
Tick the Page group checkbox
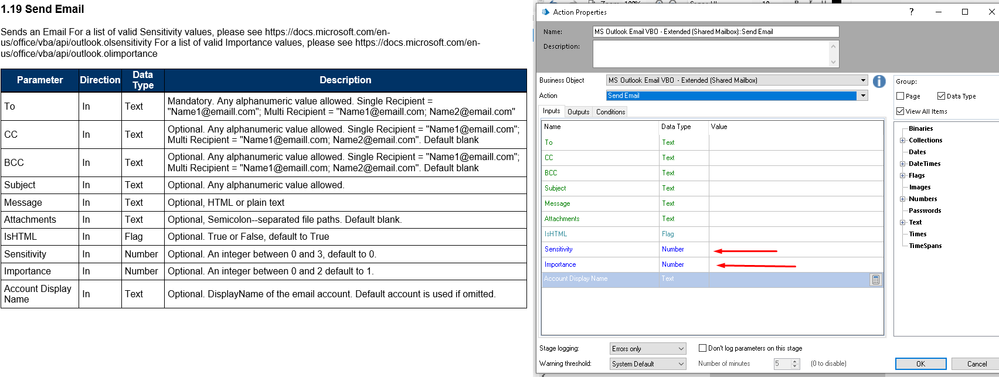point(900,96)
